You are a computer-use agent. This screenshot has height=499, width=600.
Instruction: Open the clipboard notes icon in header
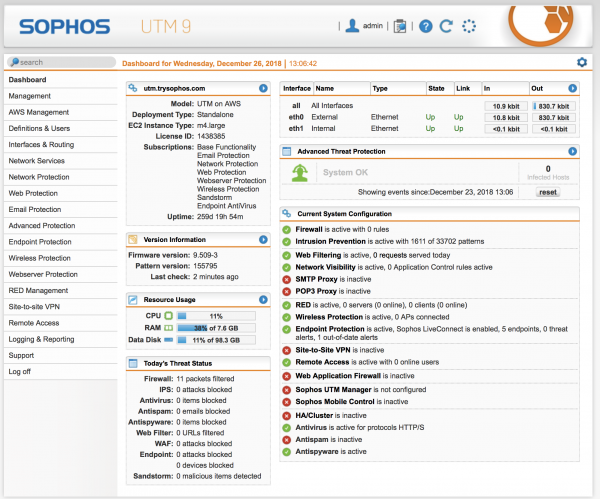pos(401,26)
